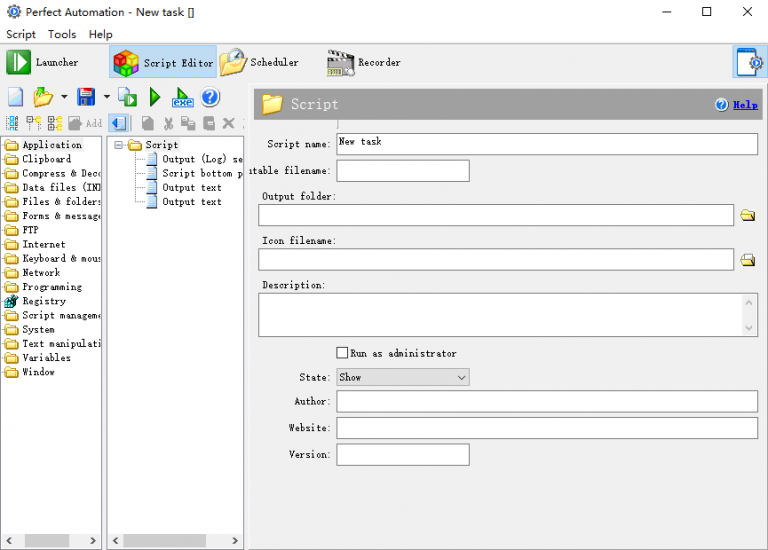Viewport: 768px width, 550px height.
Task: Open the Text manipulation category
Action: [61, 344]
